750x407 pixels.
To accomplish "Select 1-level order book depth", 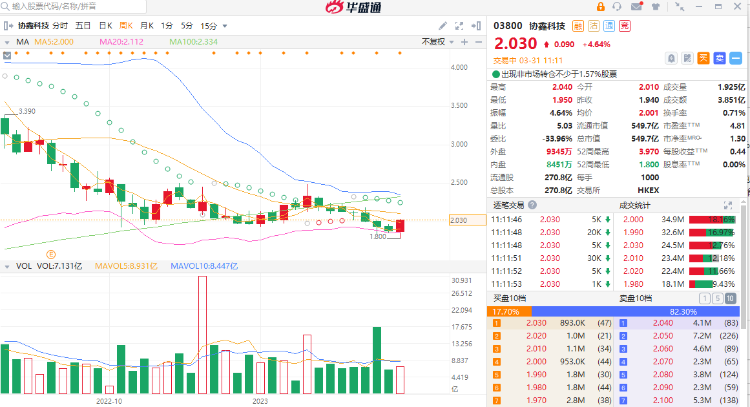I will (705, 298).
